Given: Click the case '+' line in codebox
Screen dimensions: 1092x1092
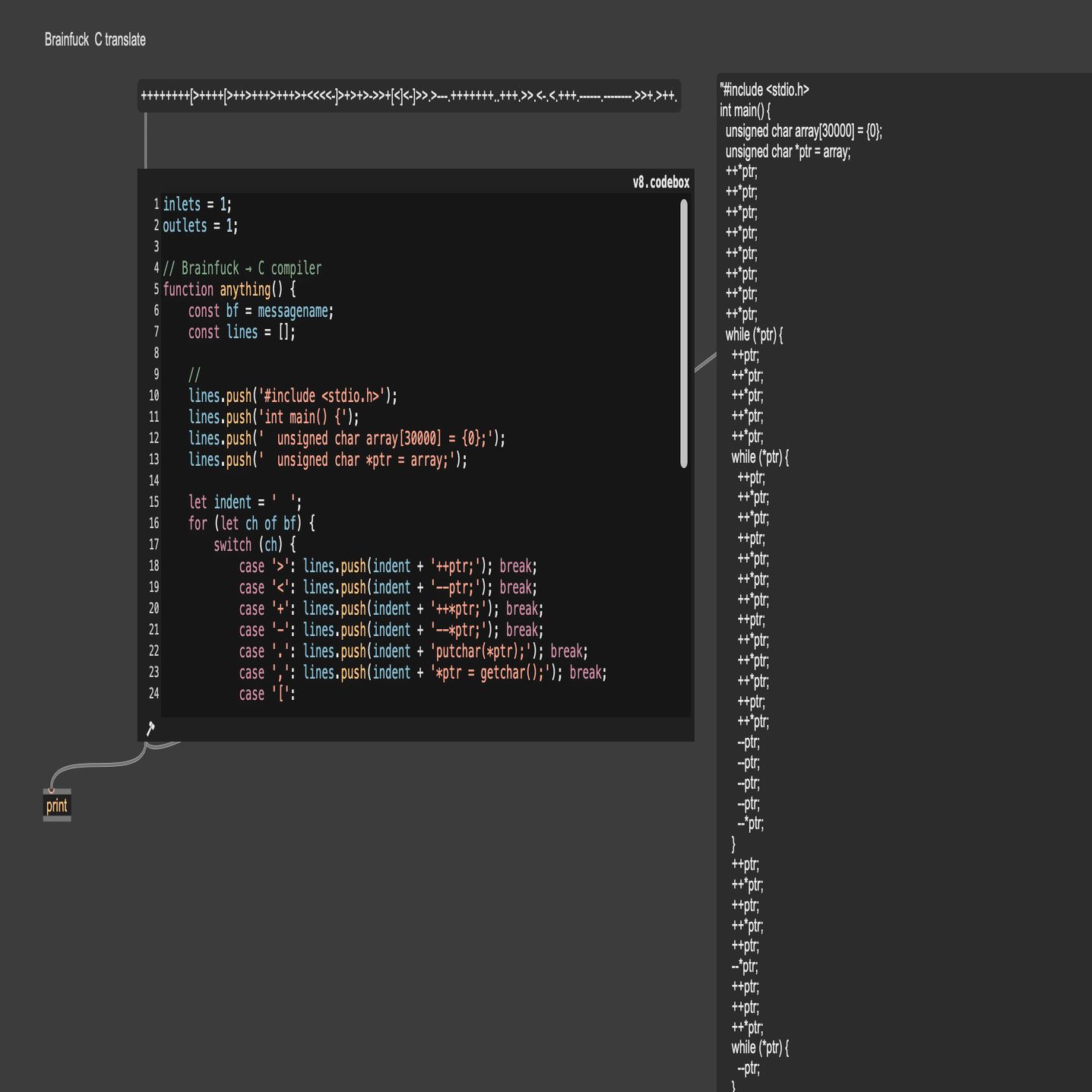Looking at the screenshot, I should 391,609.
